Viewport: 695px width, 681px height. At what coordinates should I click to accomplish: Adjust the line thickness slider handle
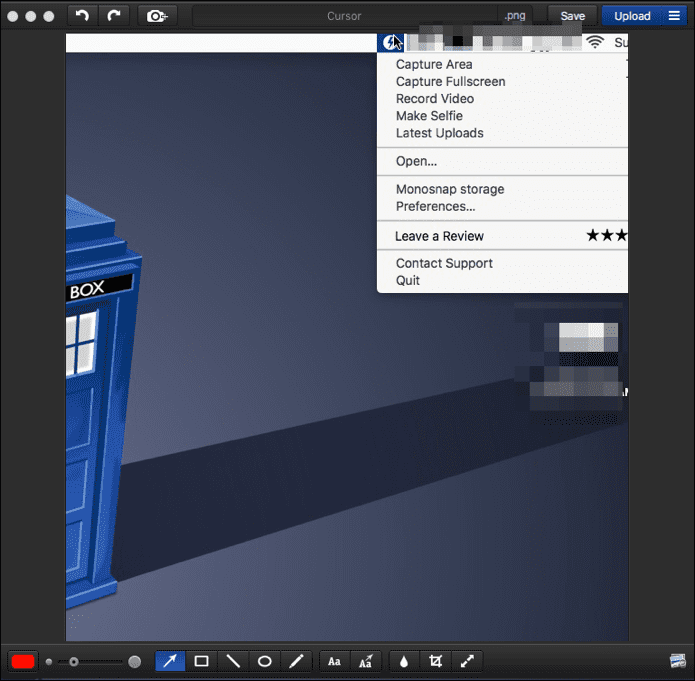coord(74,662)
